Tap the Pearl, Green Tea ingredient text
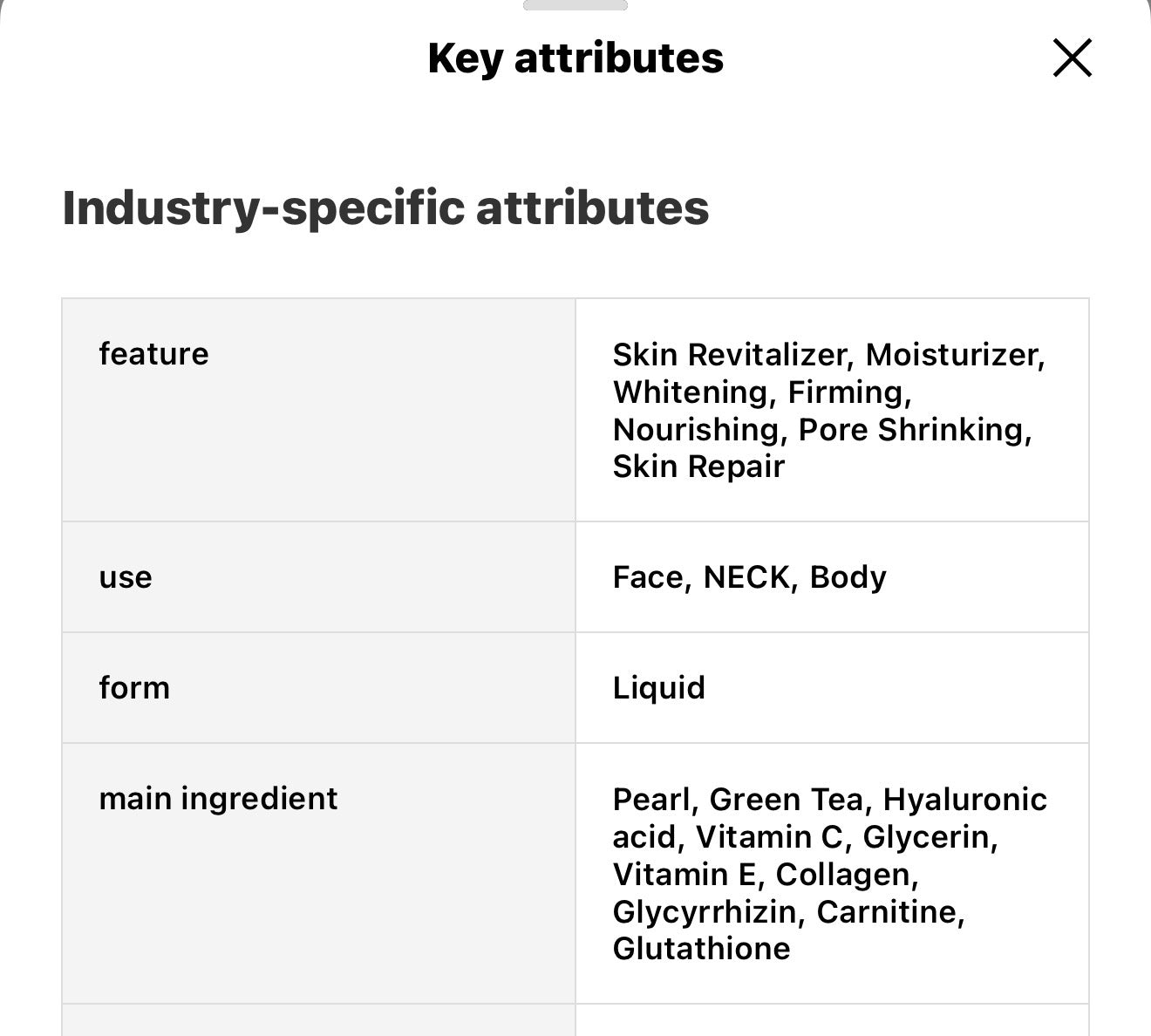Viewport: 1151px width, 1036px height. (738, 800)
